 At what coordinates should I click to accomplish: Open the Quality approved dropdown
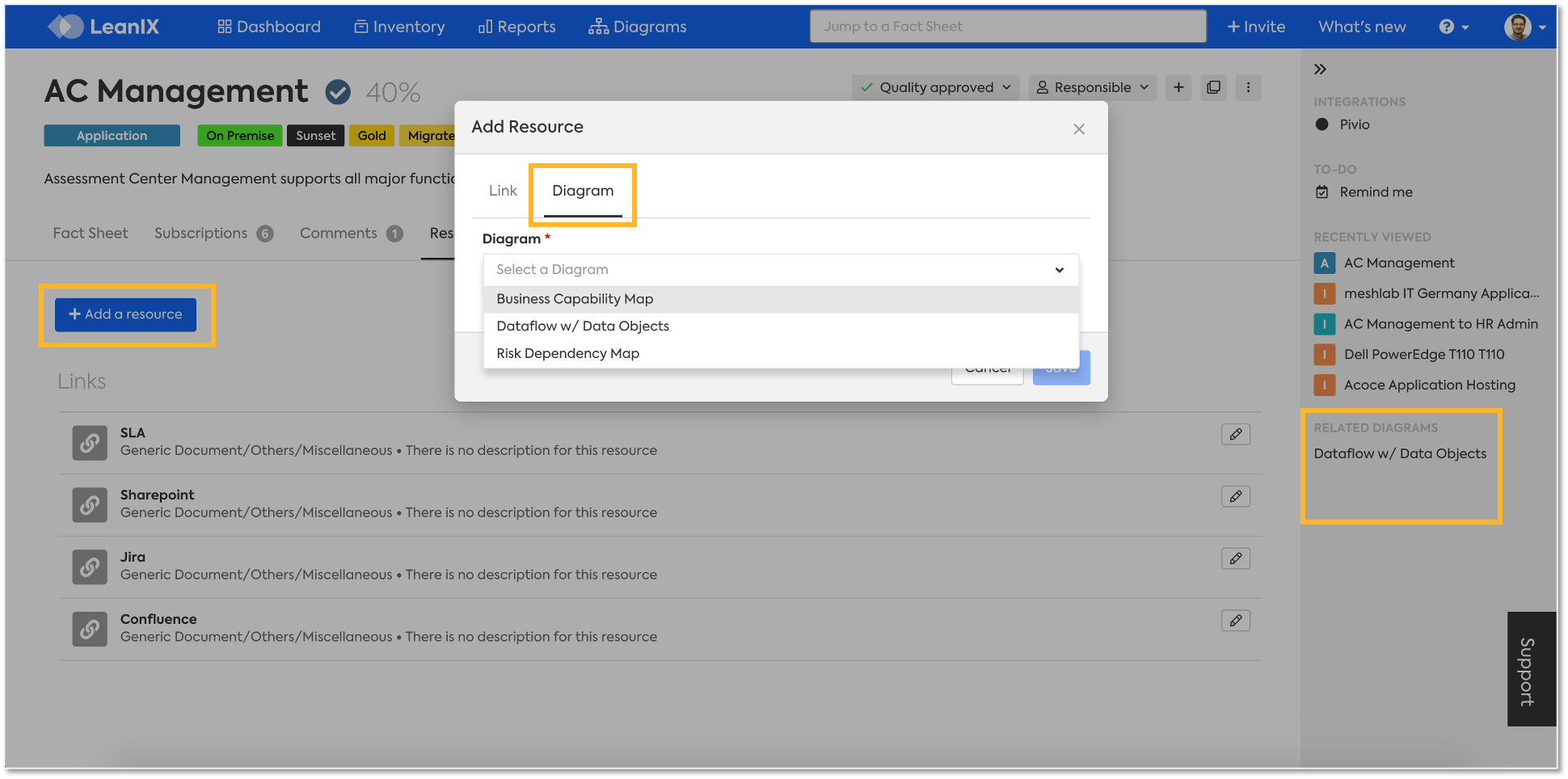click(936, 87)
